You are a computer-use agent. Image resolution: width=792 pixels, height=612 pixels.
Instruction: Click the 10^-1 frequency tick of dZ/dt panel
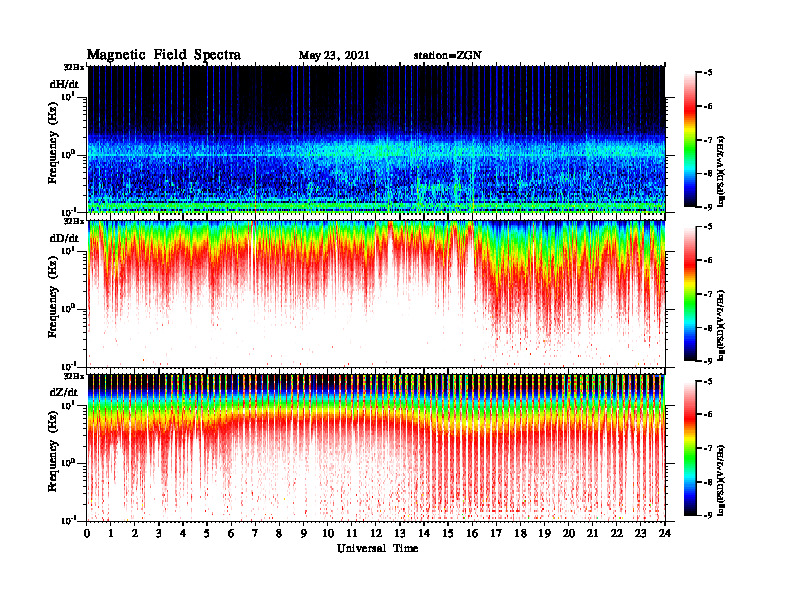[68, 520]
